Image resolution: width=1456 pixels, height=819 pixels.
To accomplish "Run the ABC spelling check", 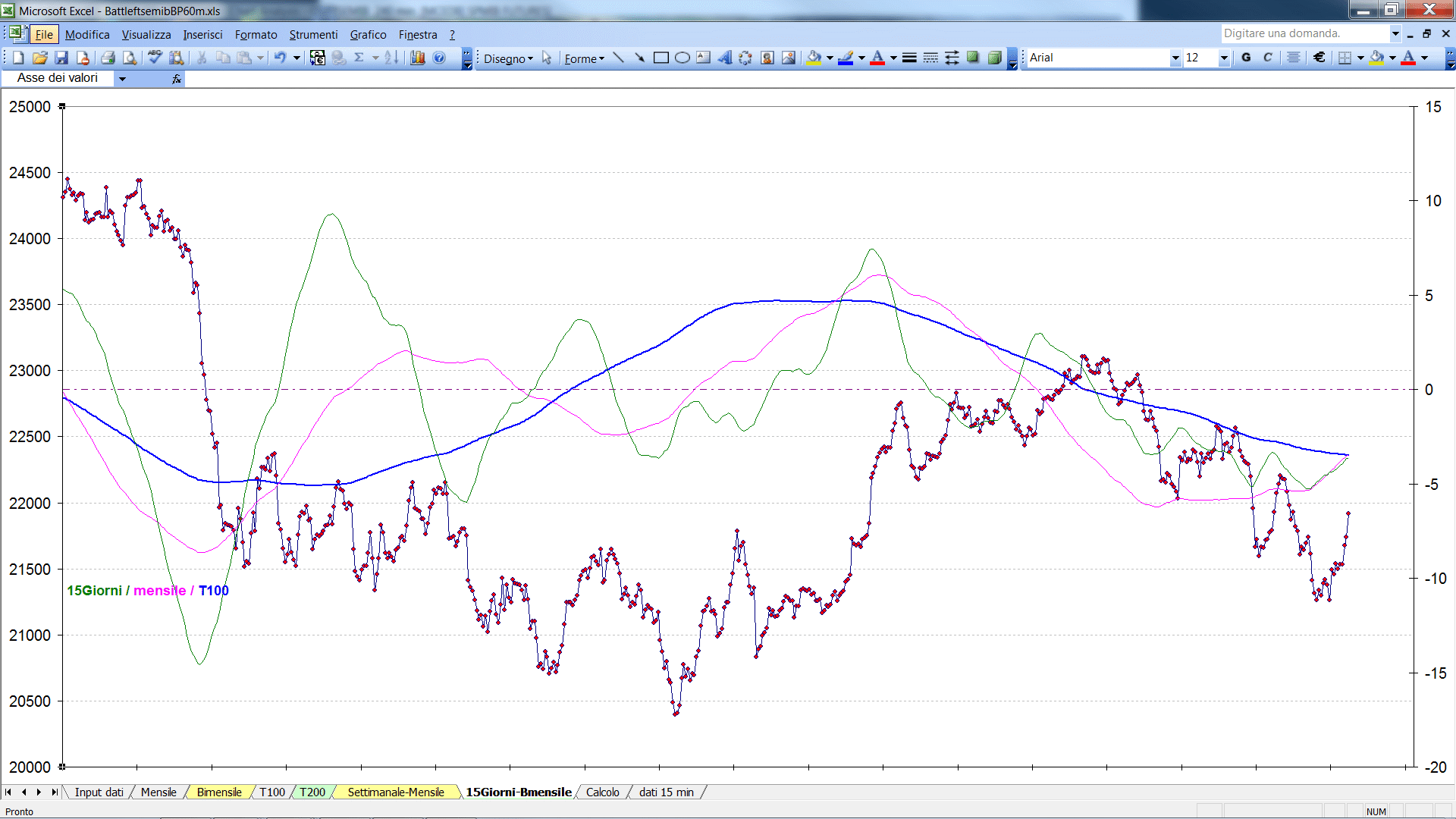I will coord(155,58).
